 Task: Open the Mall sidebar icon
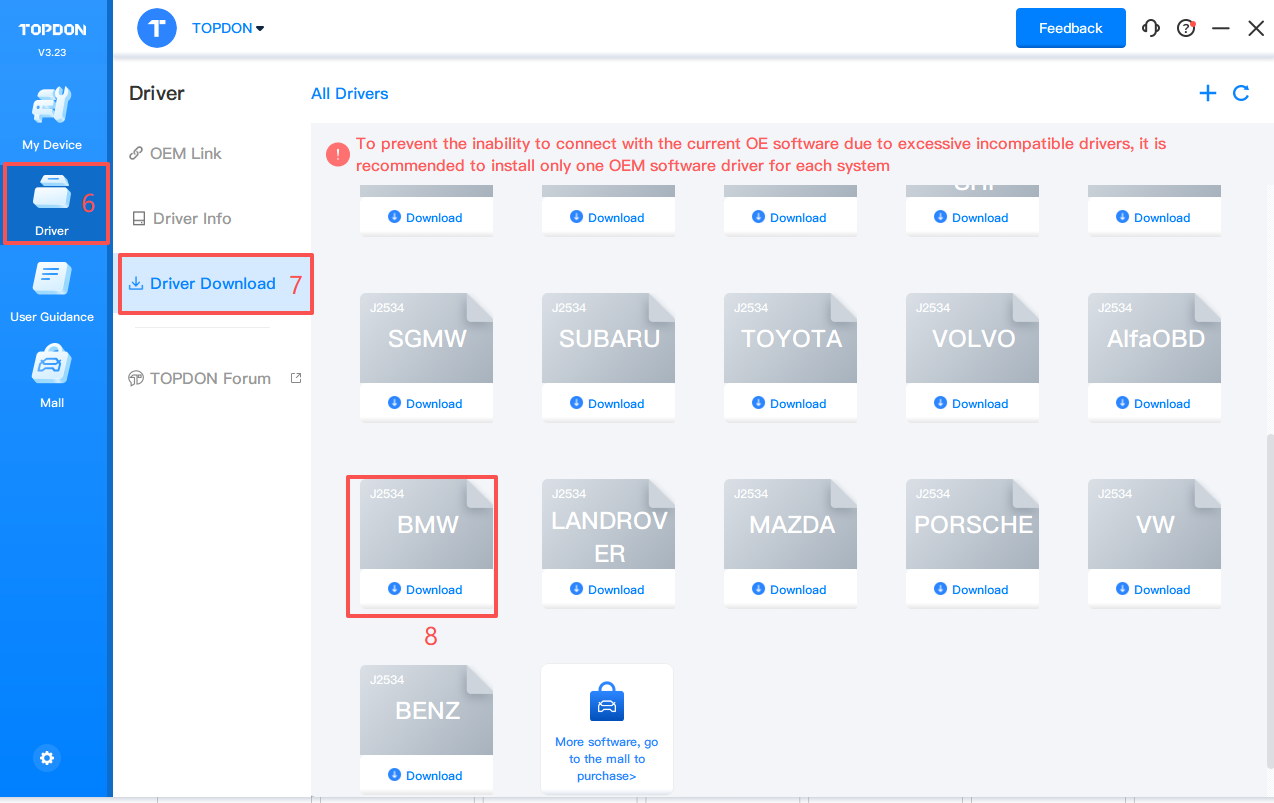pyautogui.click(x=52, y=377)
